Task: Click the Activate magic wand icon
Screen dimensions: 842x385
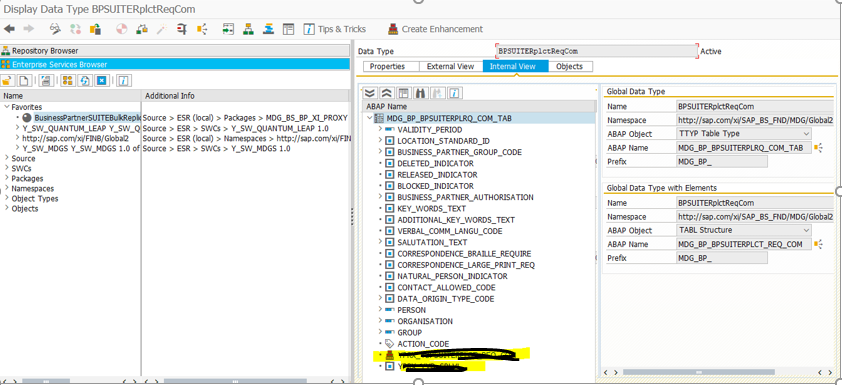Action: coord(162,29)
